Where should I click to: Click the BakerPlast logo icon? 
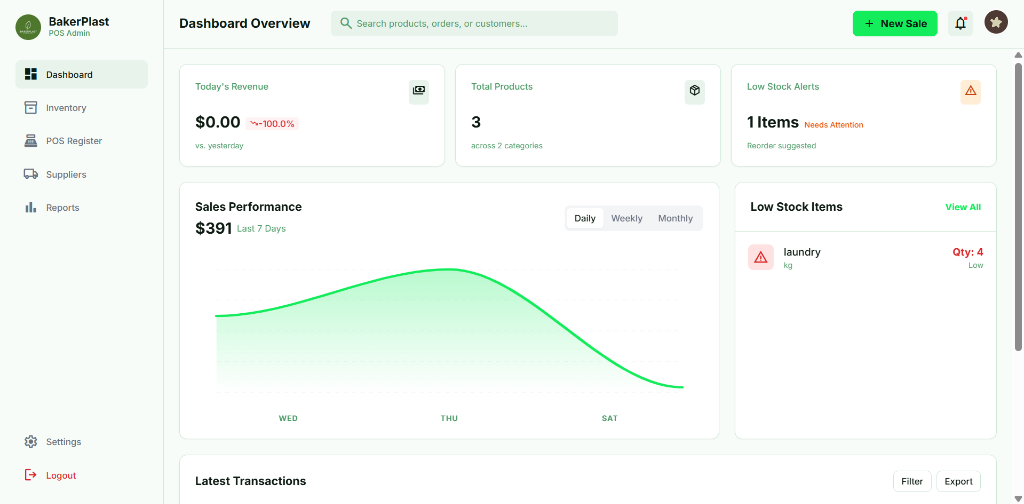28,27
